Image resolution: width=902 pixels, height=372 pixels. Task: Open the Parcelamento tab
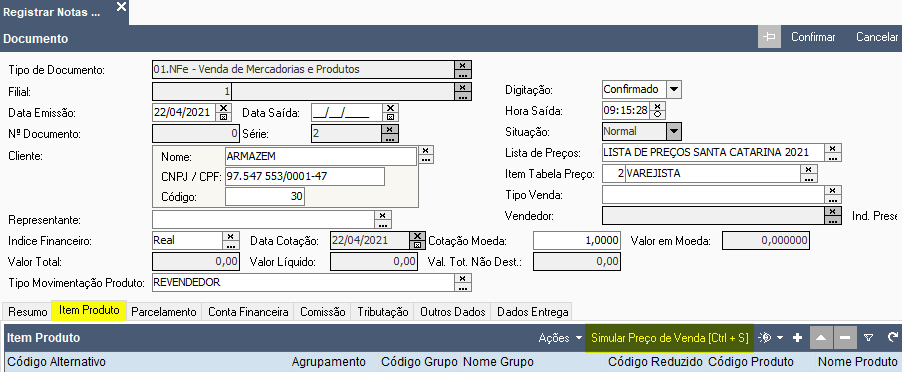coord(164,312)
